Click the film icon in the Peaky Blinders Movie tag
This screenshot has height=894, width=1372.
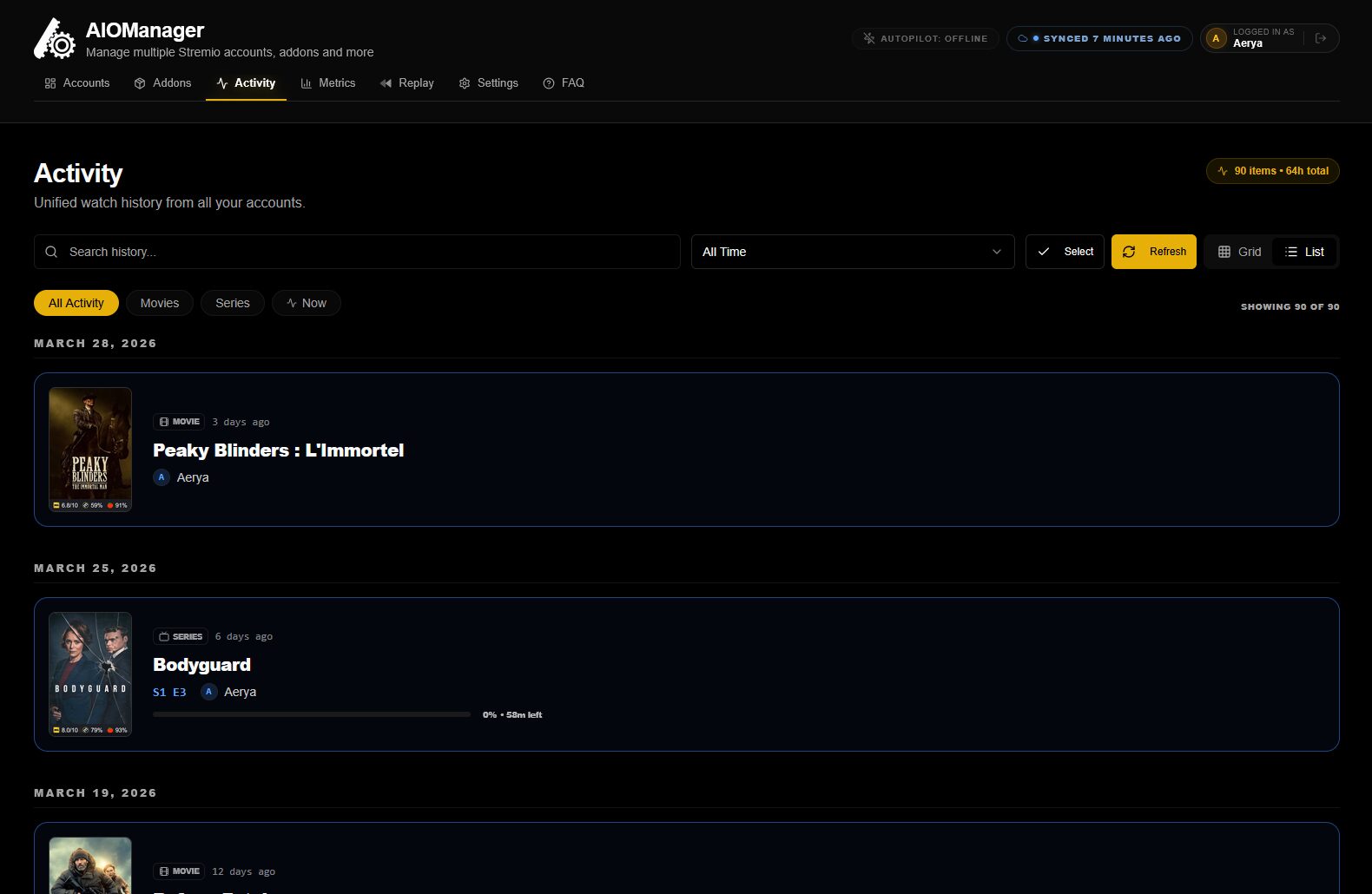tap(164, 422)
